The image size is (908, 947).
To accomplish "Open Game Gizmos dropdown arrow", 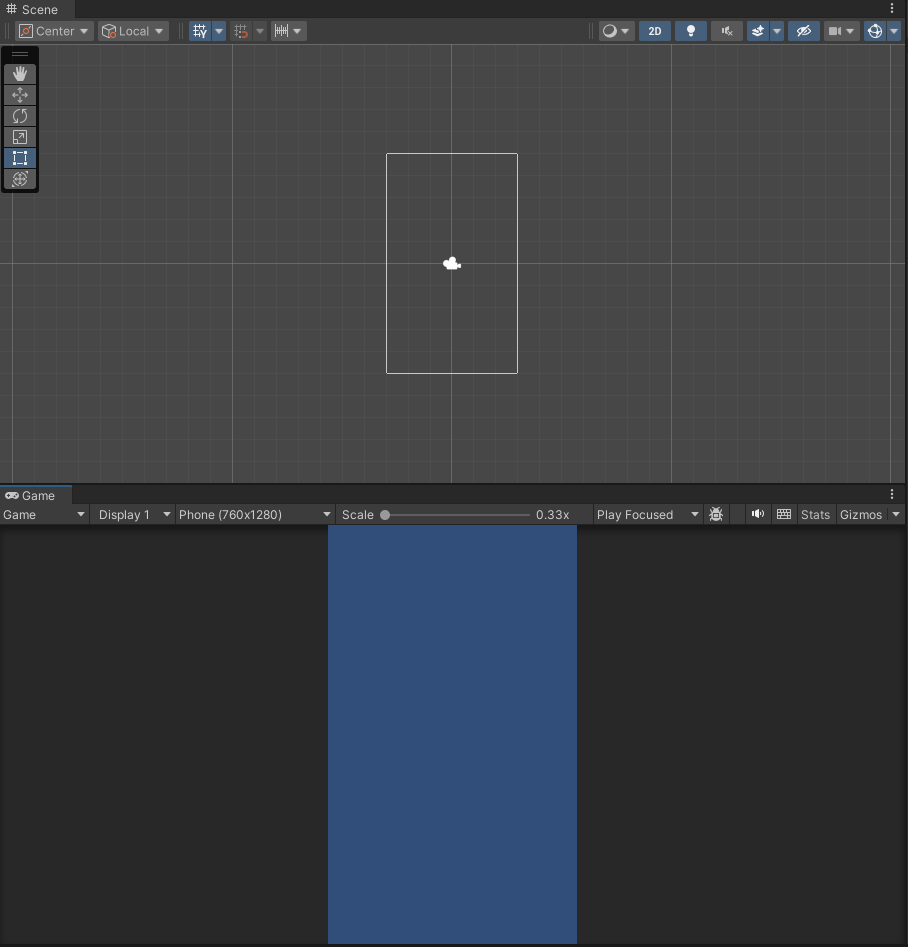I will [896, 515].
